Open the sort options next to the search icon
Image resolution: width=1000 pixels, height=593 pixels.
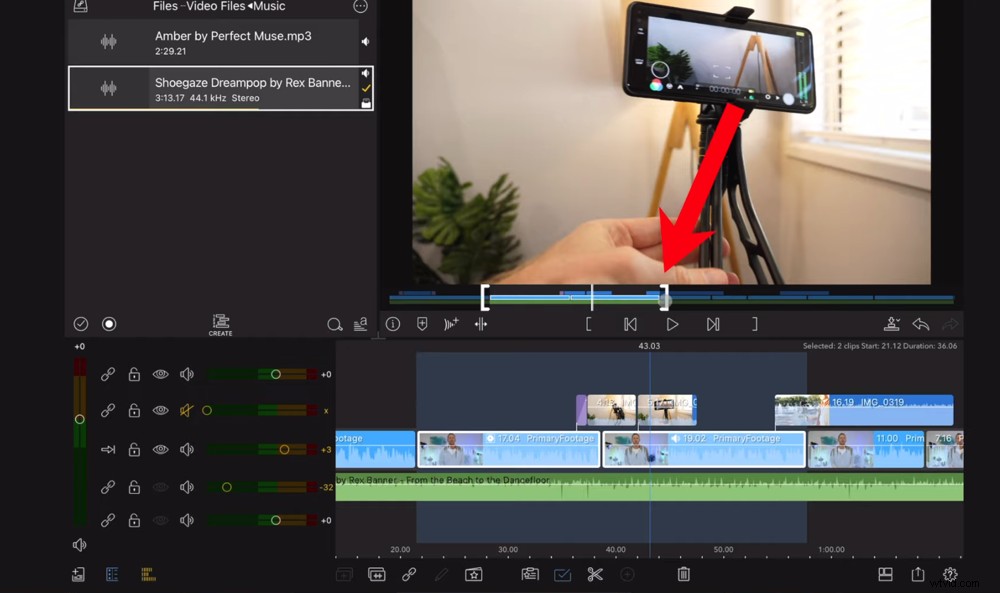(x=361, y=324)
